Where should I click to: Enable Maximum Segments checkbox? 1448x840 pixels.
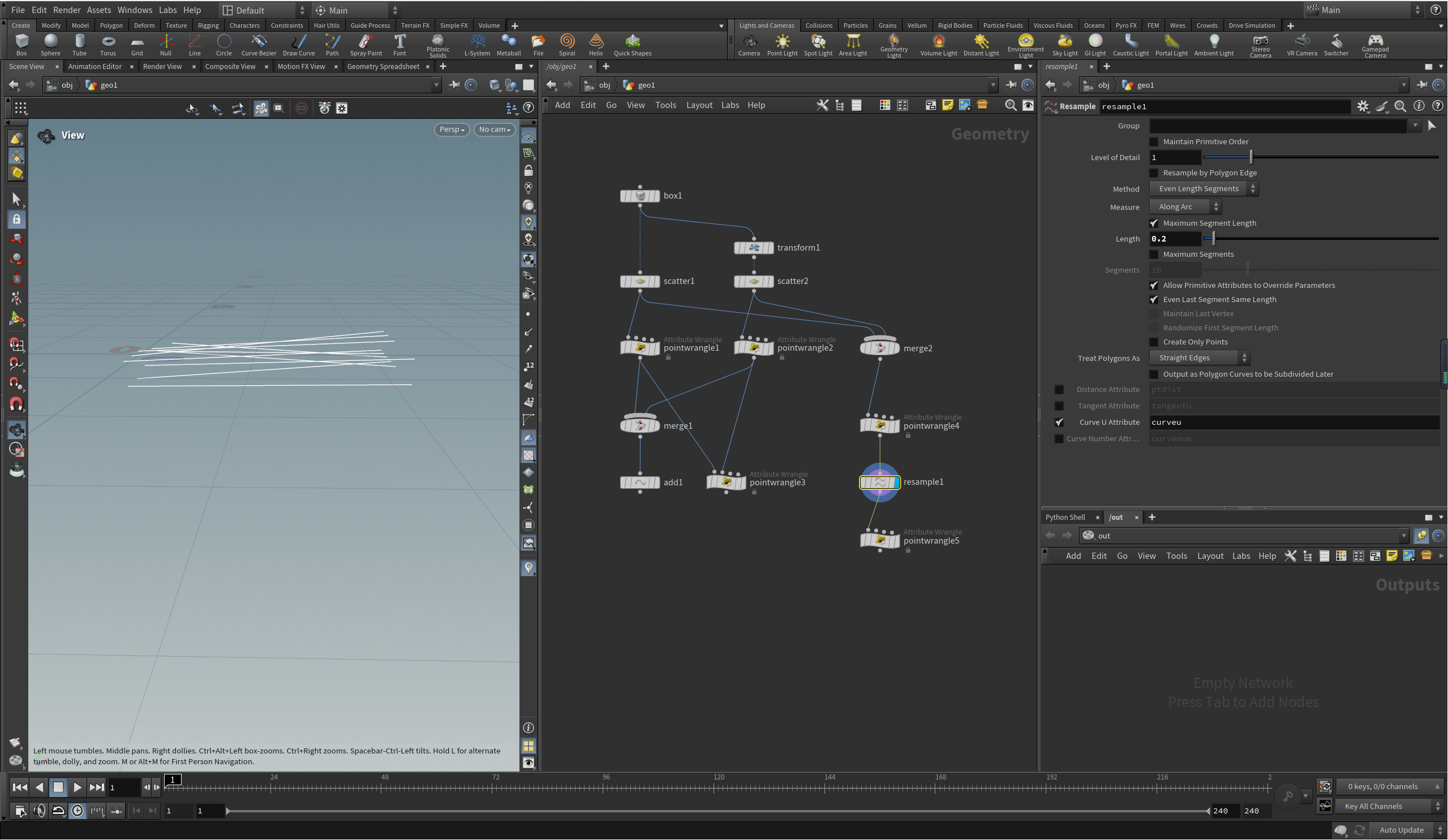[1153, 255]
